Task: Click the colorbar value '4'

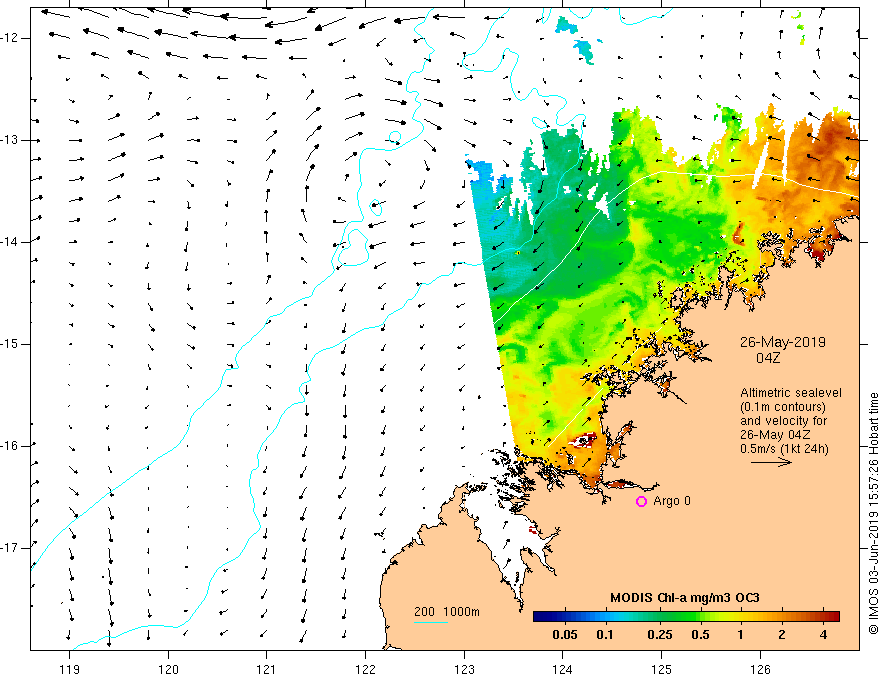Action: (823, 635)
